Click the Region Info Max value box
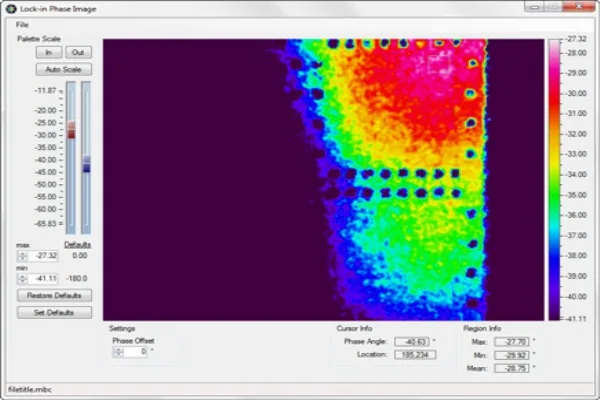 [x=512, y=341]
